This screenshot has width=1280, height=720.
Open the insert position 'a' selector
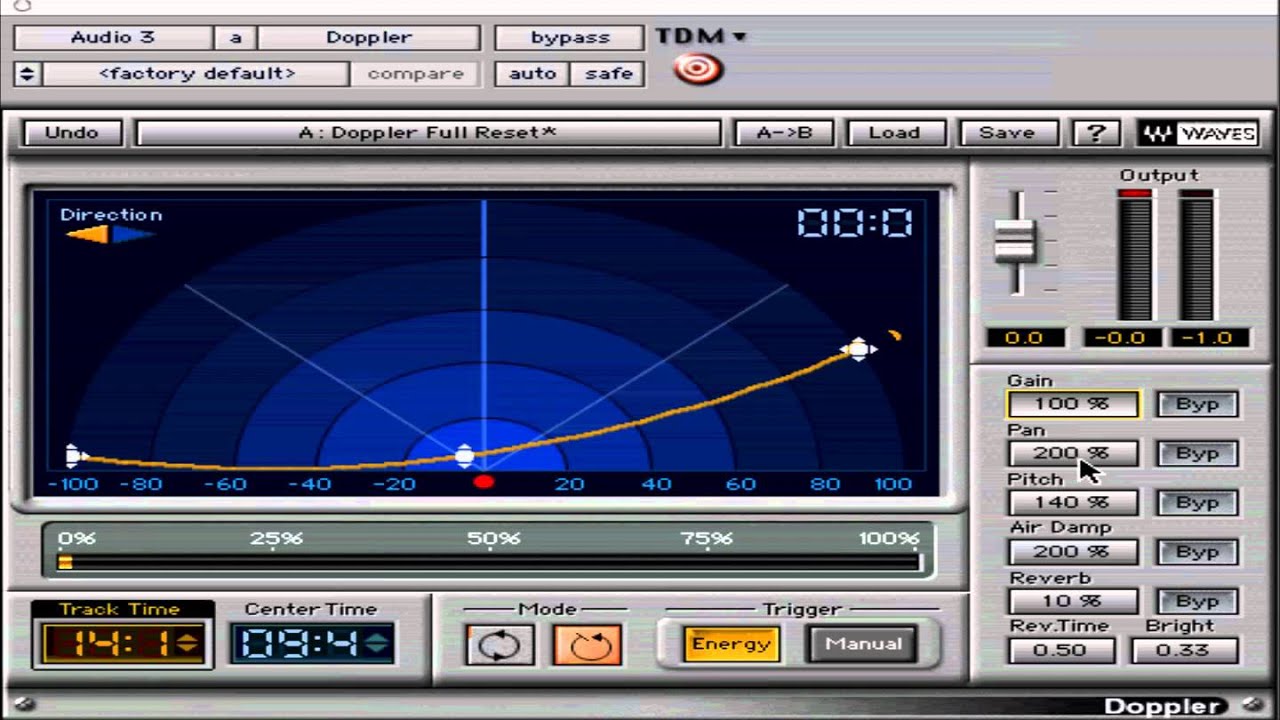point(236,38)
